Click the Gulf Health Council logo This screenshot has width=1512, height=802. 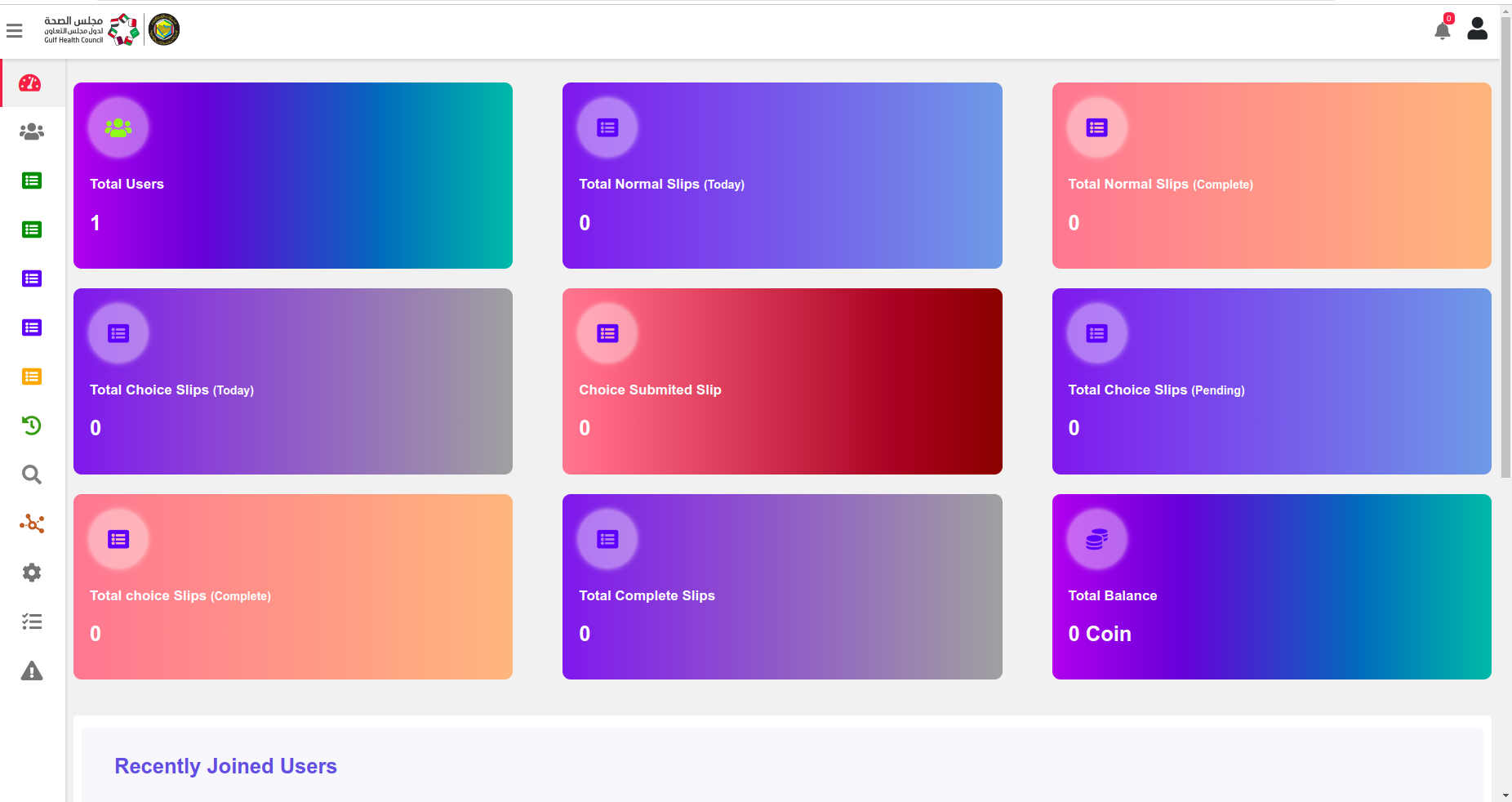point(112,29)
